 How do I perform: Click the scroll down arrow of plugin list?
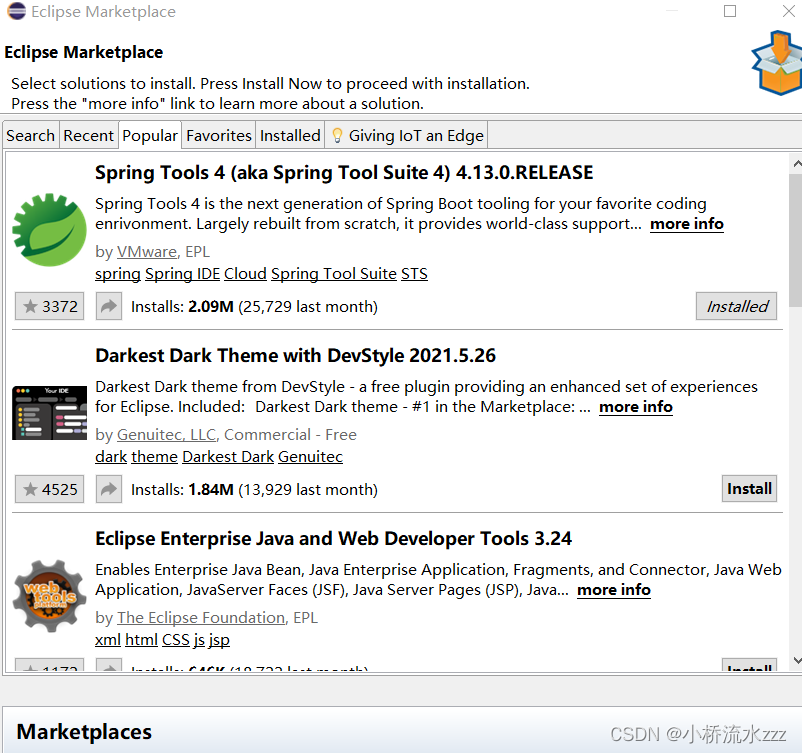pyautogui.click(x=796, y=660)
